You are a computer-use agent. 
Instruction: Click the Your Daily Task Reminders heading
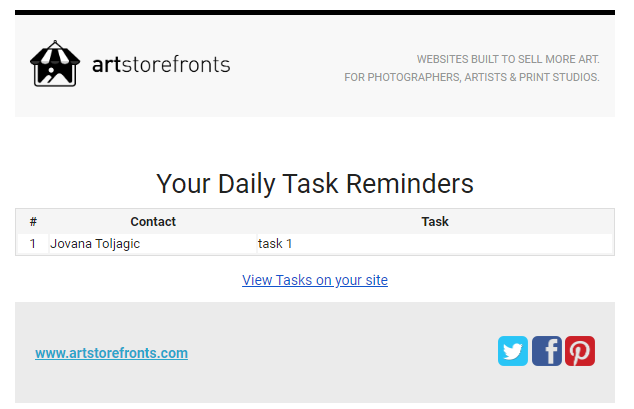pos(315,184)
